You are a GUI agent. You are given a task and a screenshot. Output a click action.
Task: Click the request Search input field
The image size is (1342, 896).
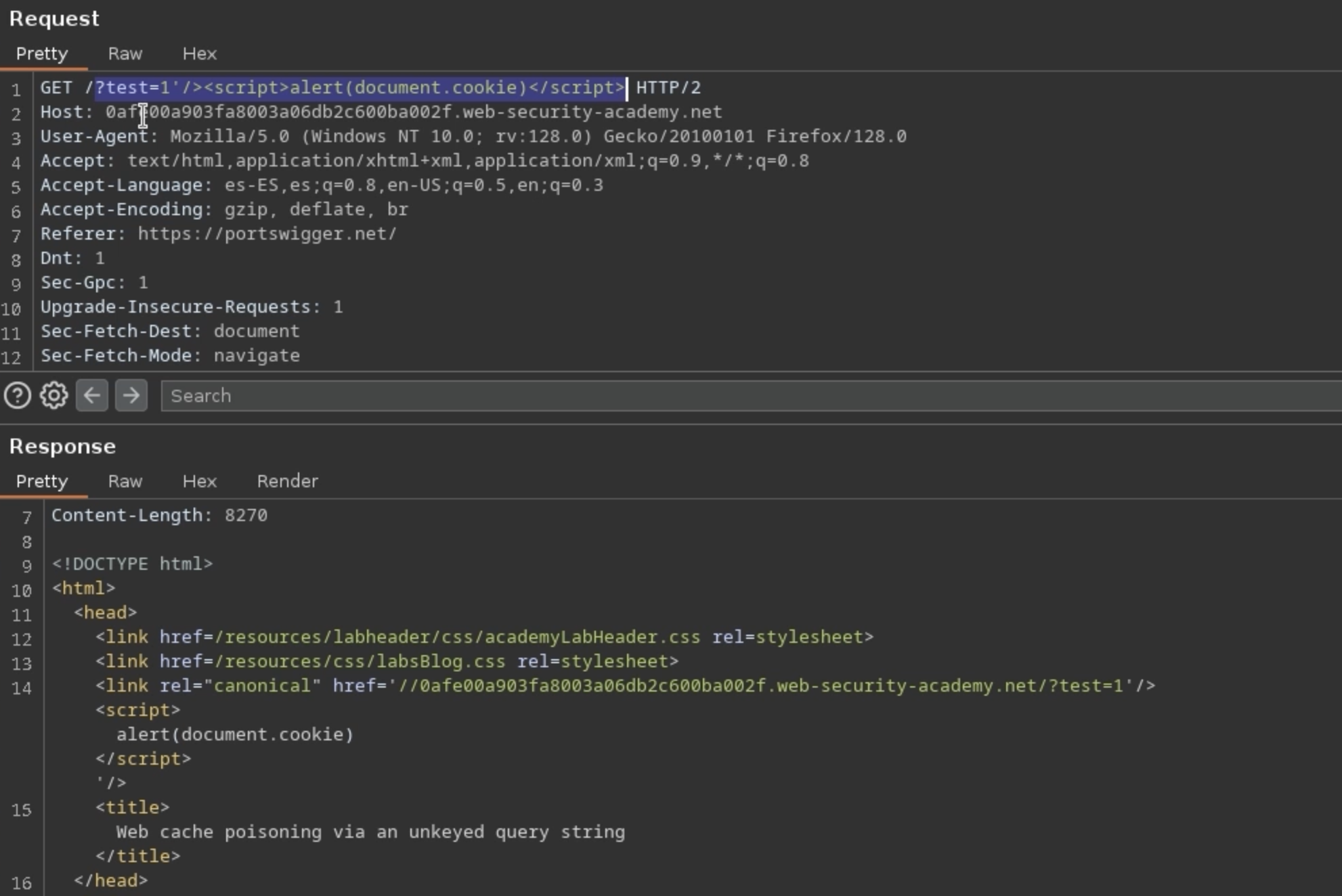point(745,396)
